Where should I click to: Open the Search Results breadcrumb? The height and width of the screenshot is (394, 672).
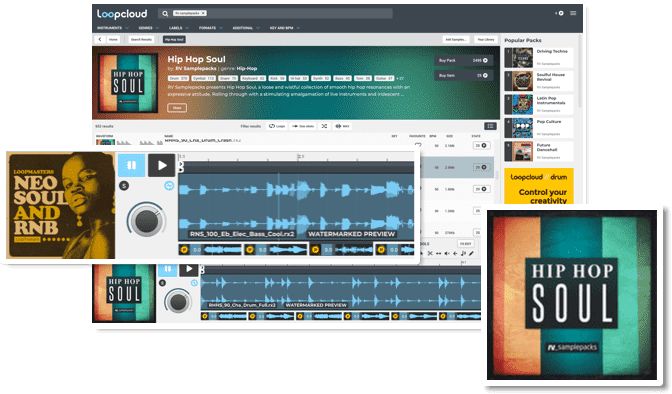141,39
